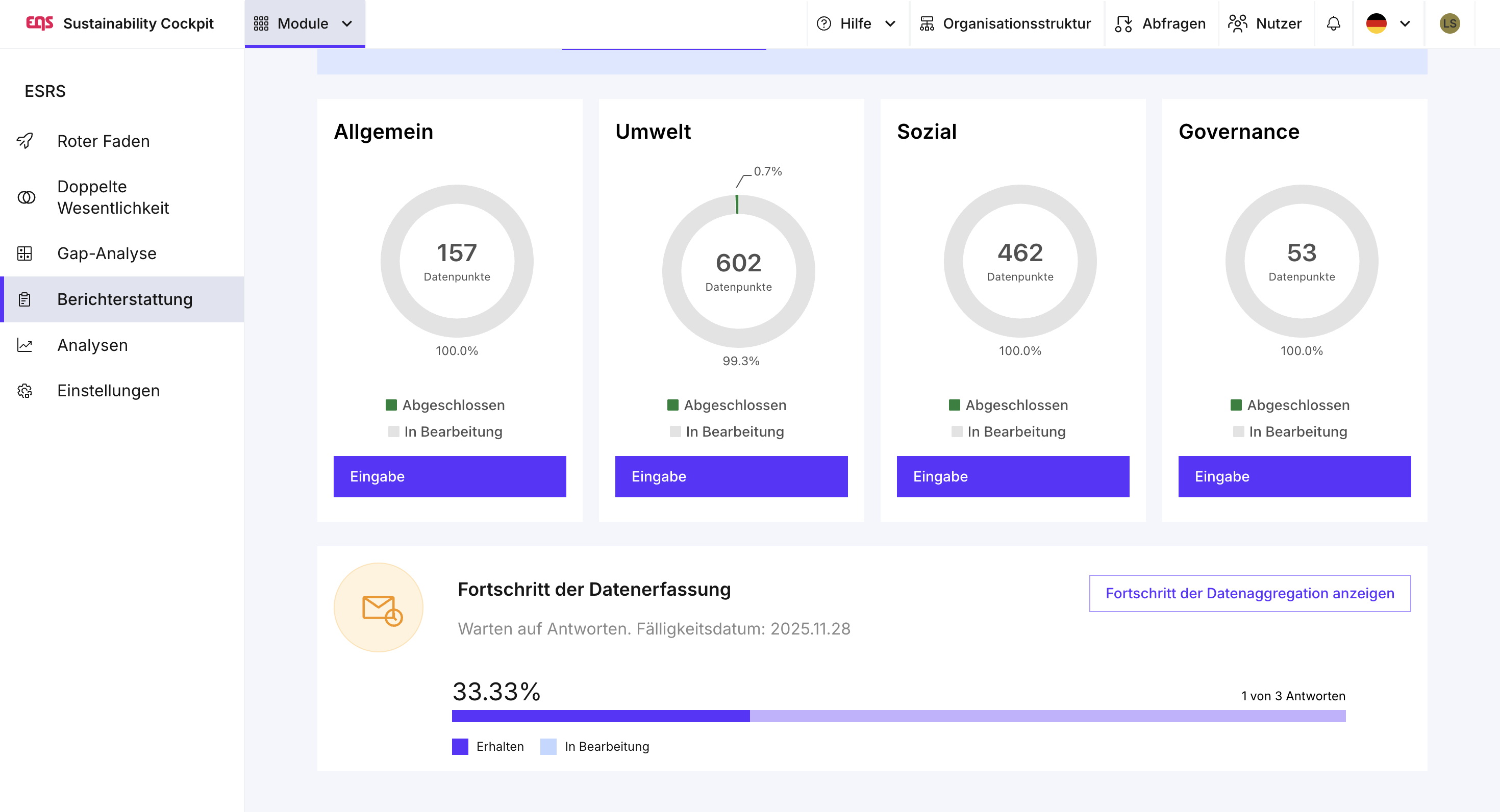Click the Analysen chart icon
The height and width of the screenshot is (812, 1500).
coord(25,345)
